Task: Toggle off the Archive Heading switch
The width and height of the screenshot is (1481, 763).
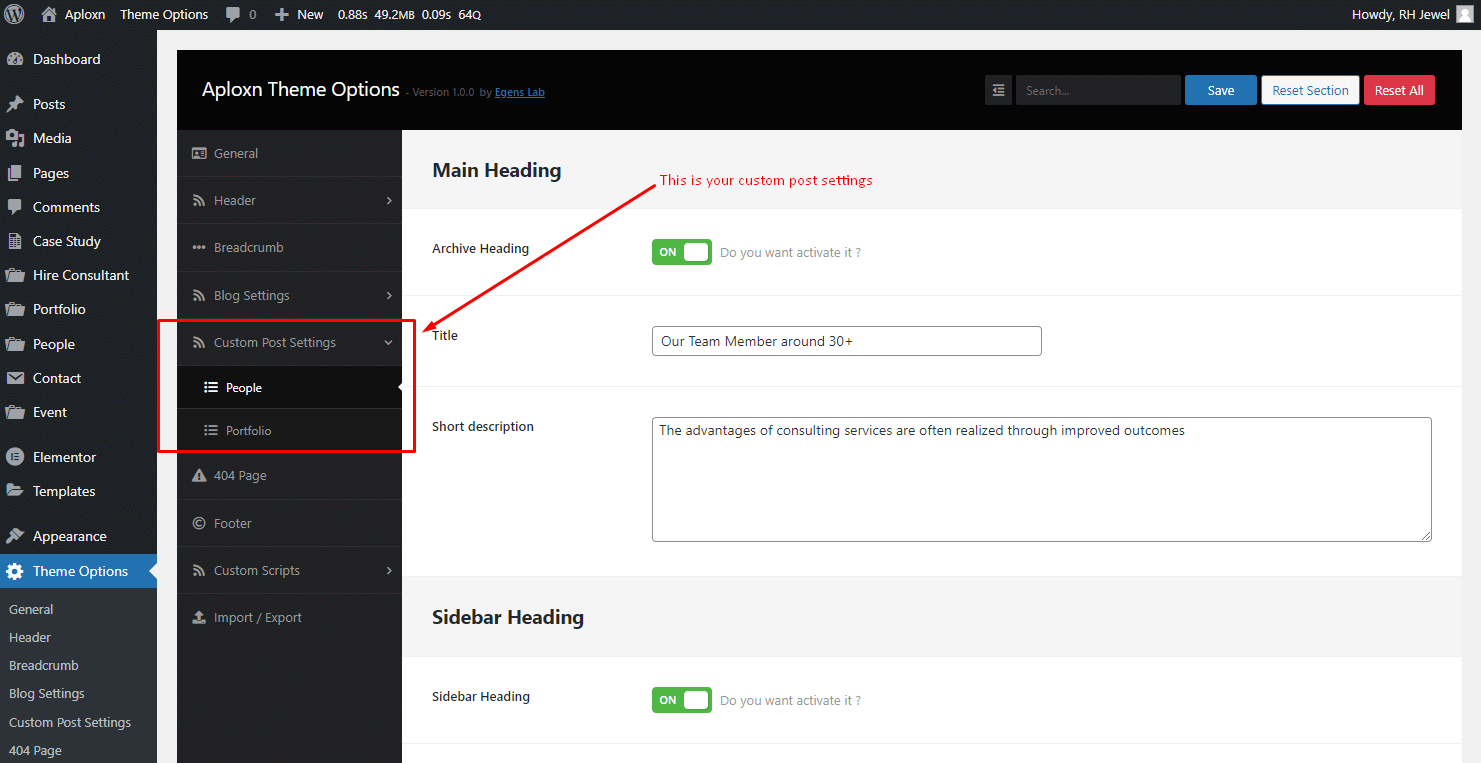Action: 682,252
